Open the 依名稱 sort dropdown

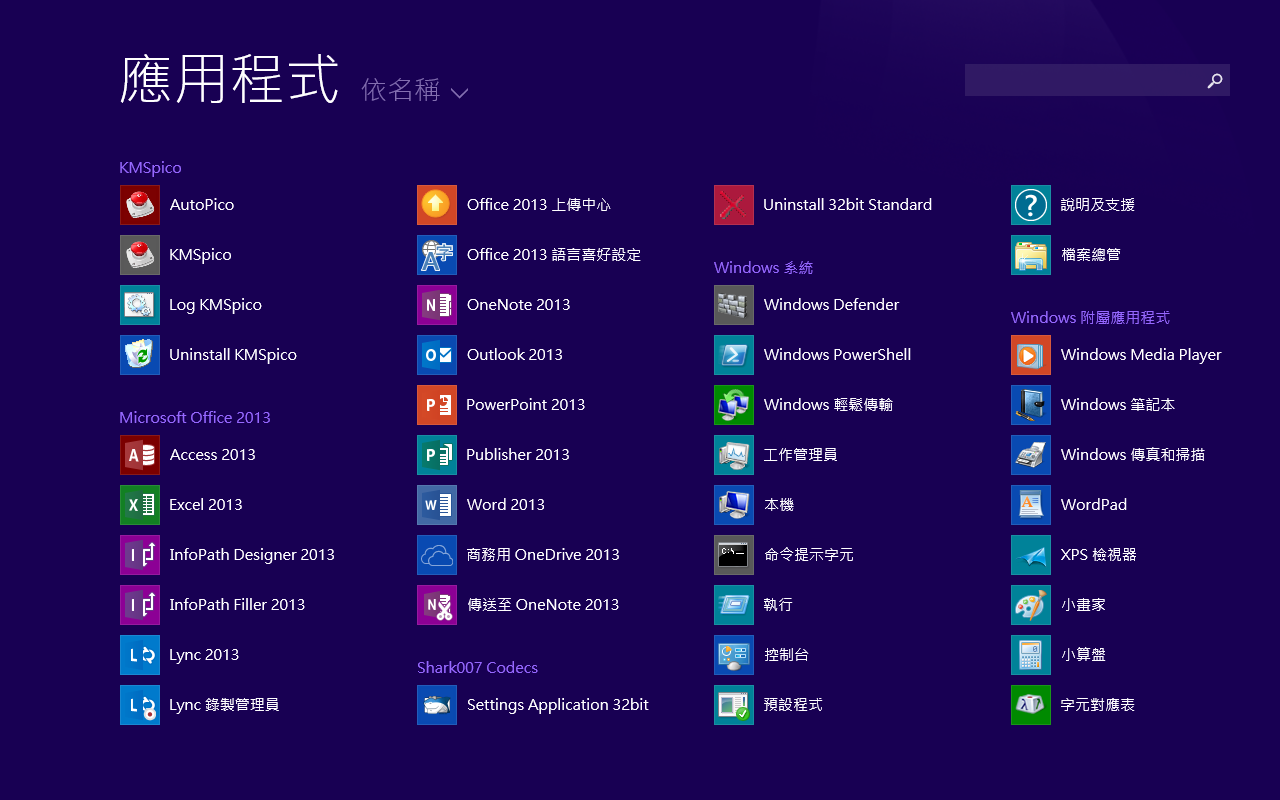point(415,91)
